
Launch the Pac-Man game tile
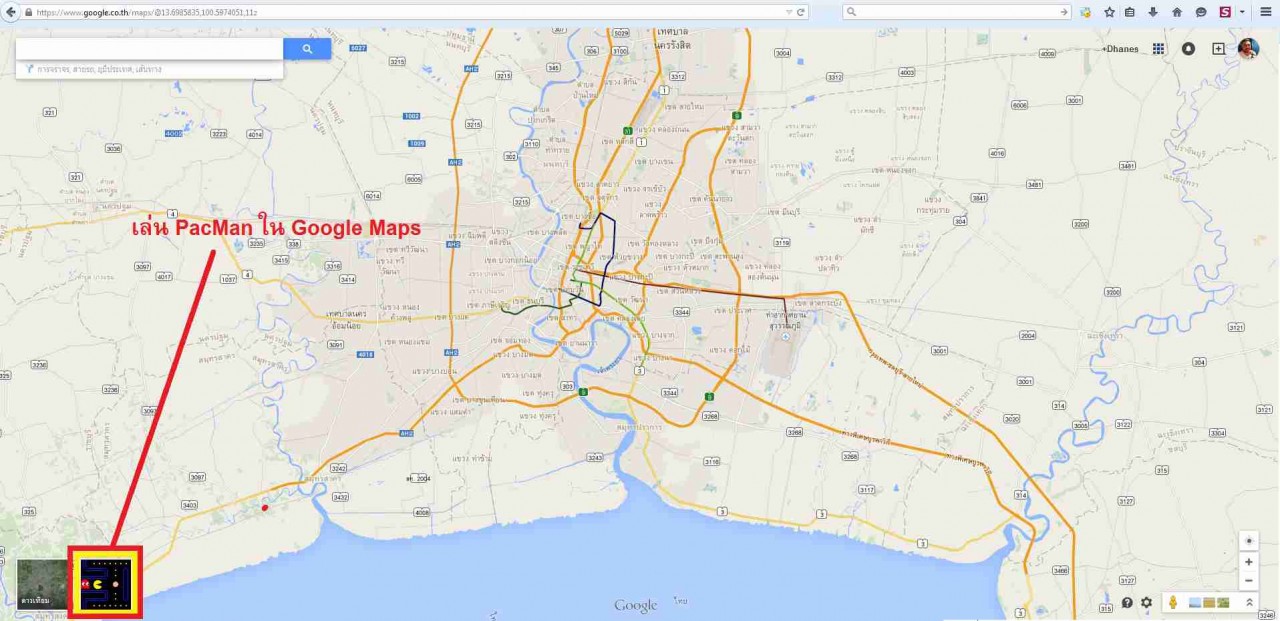coord(105,583)
